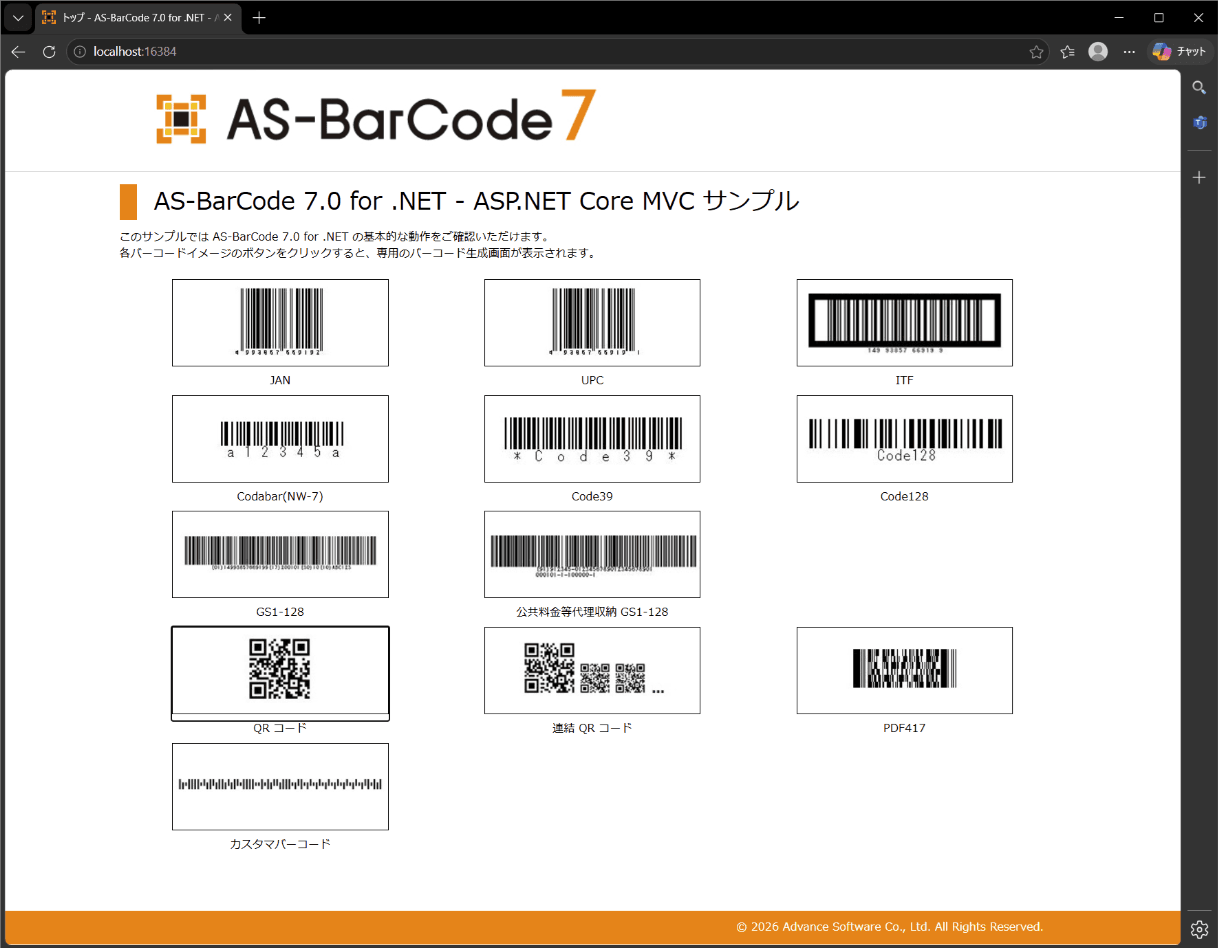Image resolution: width=1218 pixels, height=948 pixels.
Task: Open the GS1-128 barcode image
Action: 280,555
